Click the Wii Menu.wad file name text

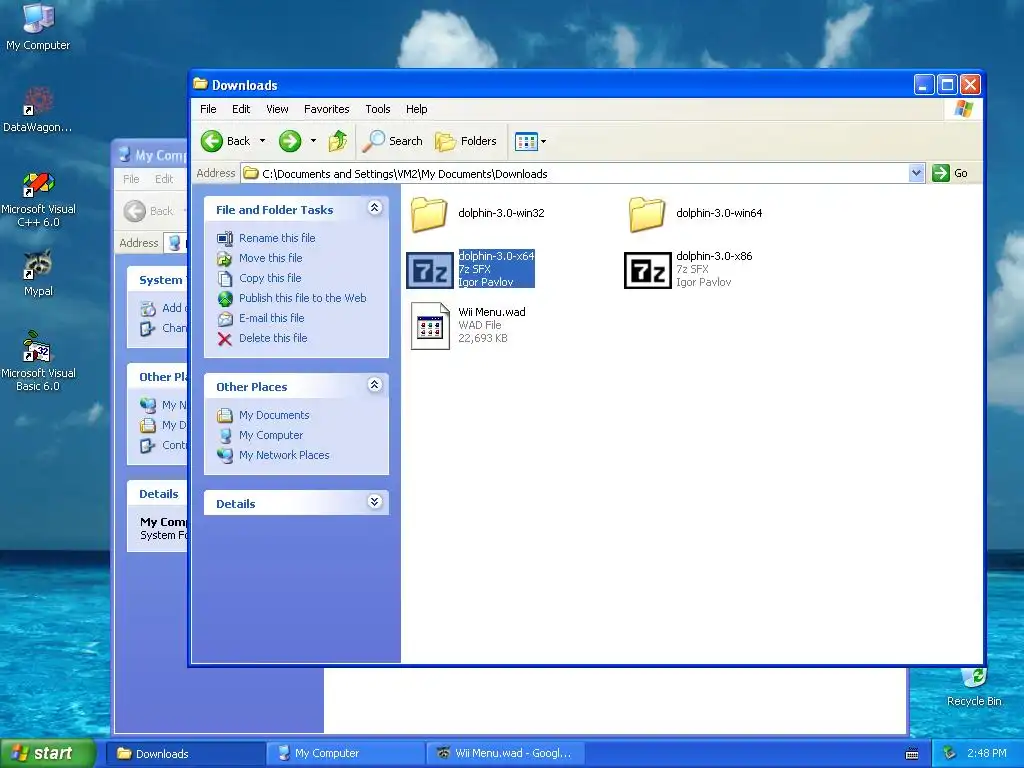[x=492, y=312]
